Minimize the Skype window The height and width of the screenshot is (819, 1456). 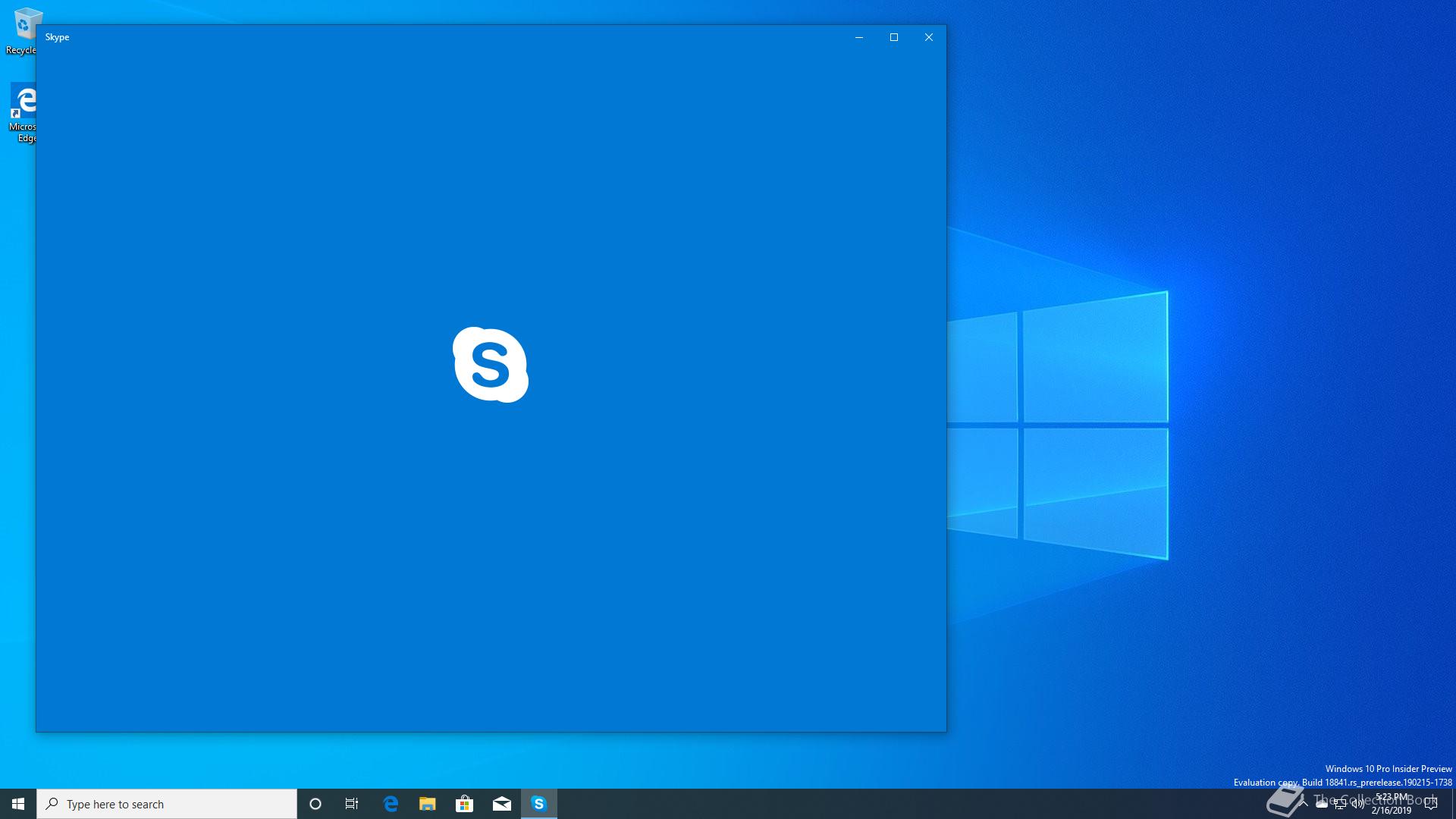[859, 37]
